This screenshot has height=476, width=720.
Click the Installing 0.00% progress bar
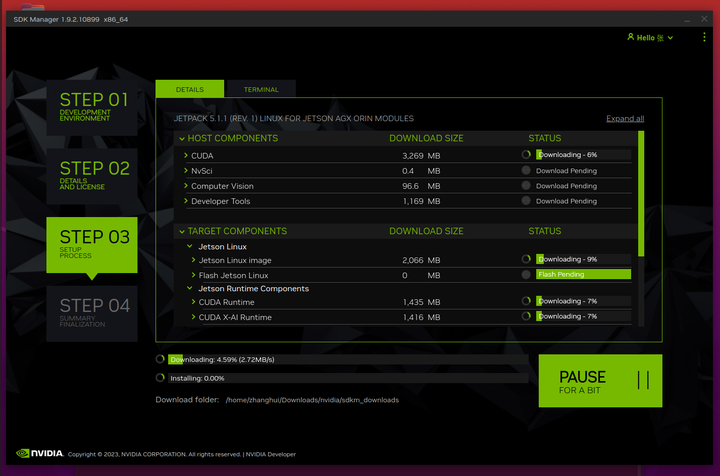pos(348,378)
